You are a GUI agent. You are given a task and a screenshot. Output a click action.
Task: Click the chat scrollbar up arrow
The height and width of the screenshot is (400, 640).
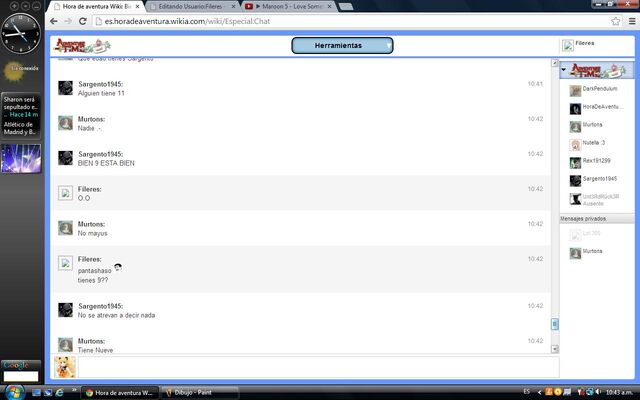[555, 63]
